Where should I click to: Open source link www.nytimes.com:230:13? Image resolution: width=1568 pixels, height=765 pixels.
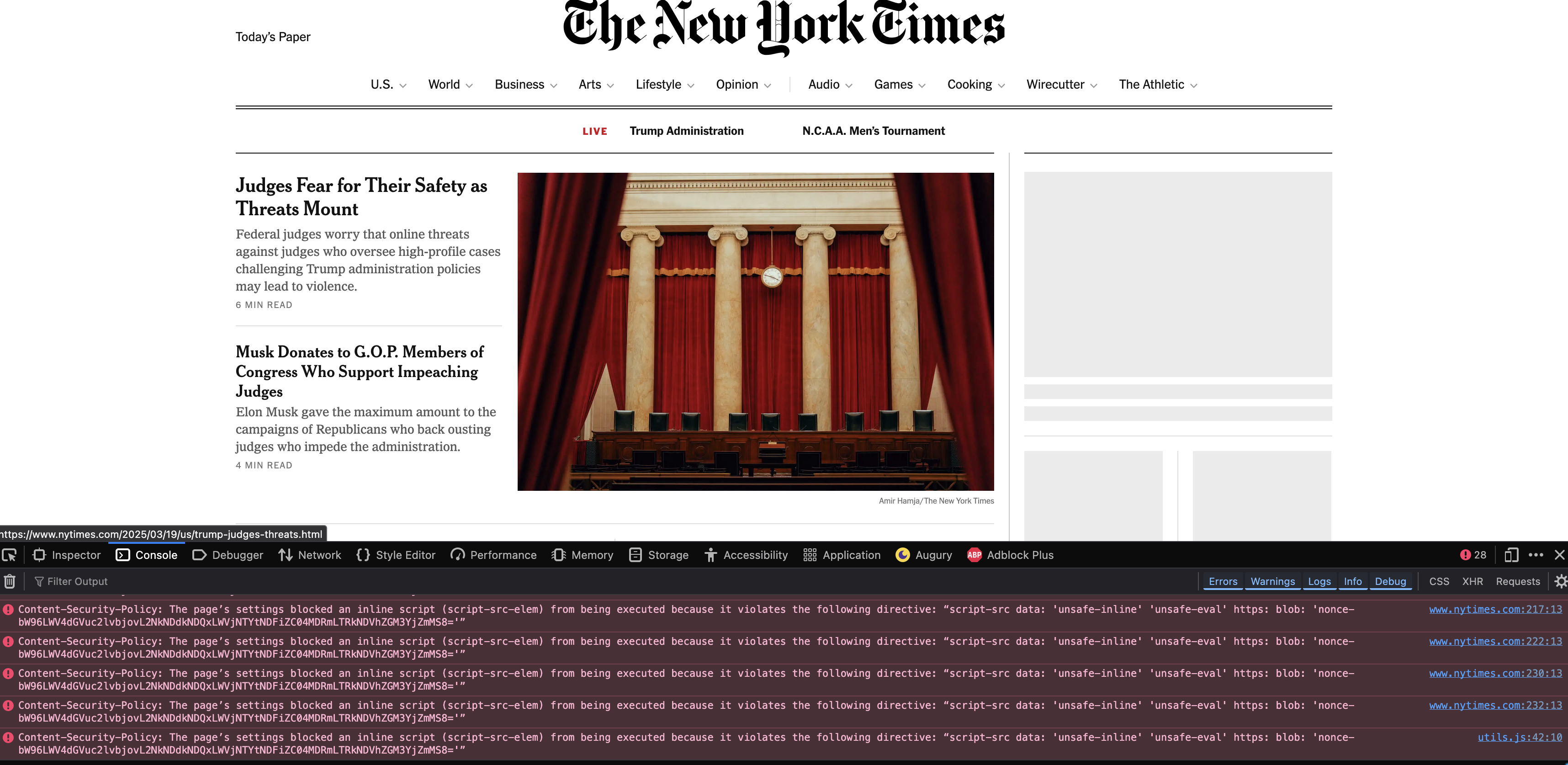[x=1495, y=673]
